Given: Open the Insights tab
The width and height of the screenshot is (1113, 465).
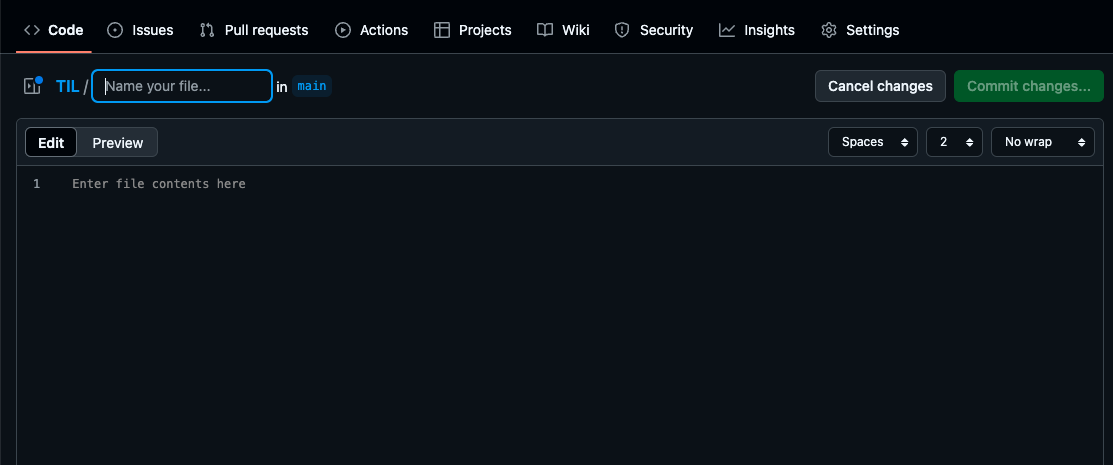Looking at the screenshot, I should tap(757, 30).
